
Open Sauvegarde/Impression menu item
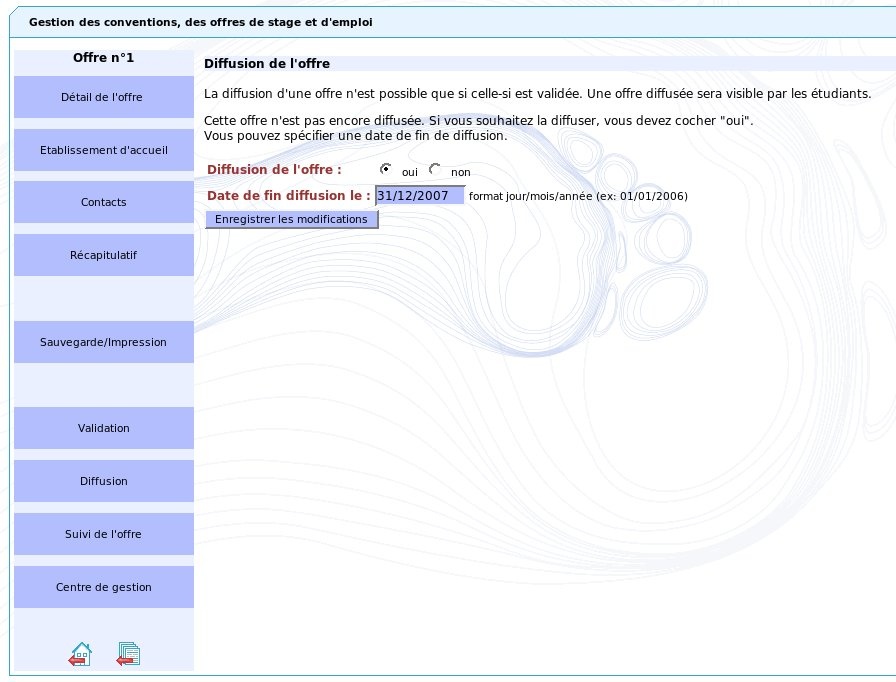click(103, 342)
